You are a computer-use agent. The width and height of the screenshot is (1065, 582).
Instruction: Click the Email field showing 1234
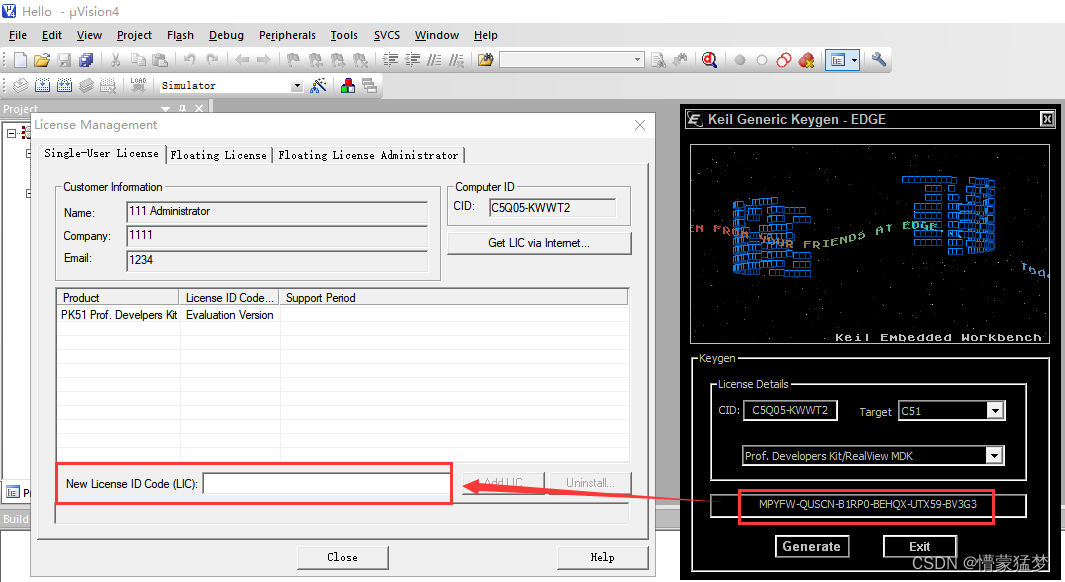[277, 260]
